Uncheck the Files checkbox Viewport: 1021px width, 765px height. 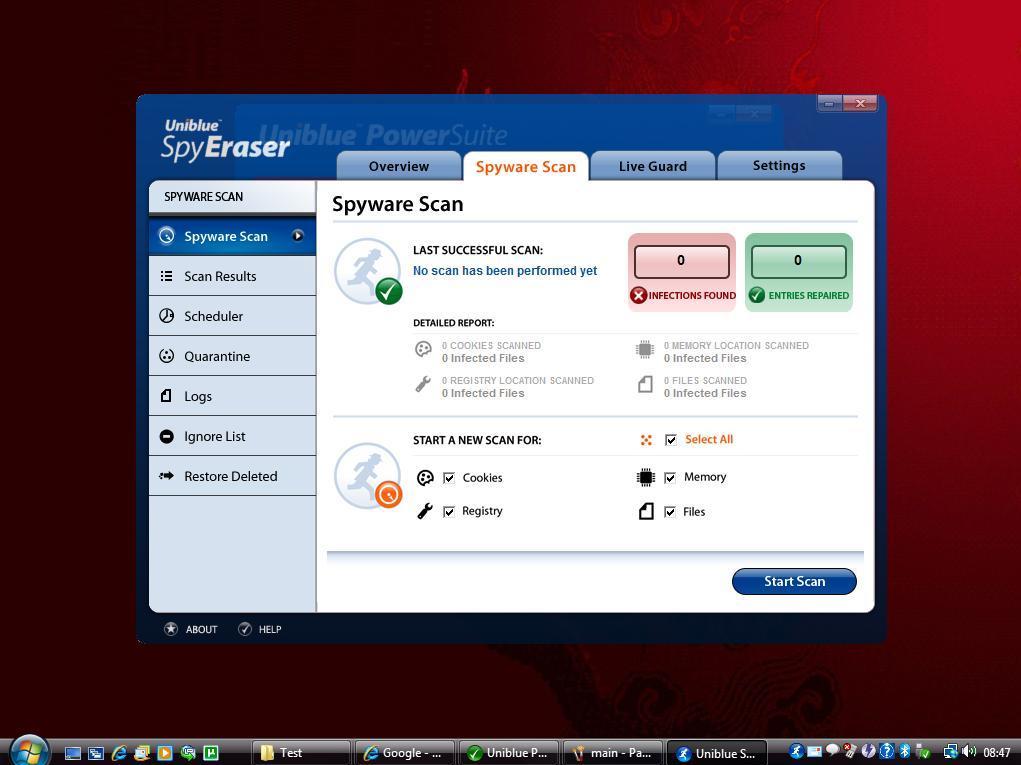coord(669,512)
